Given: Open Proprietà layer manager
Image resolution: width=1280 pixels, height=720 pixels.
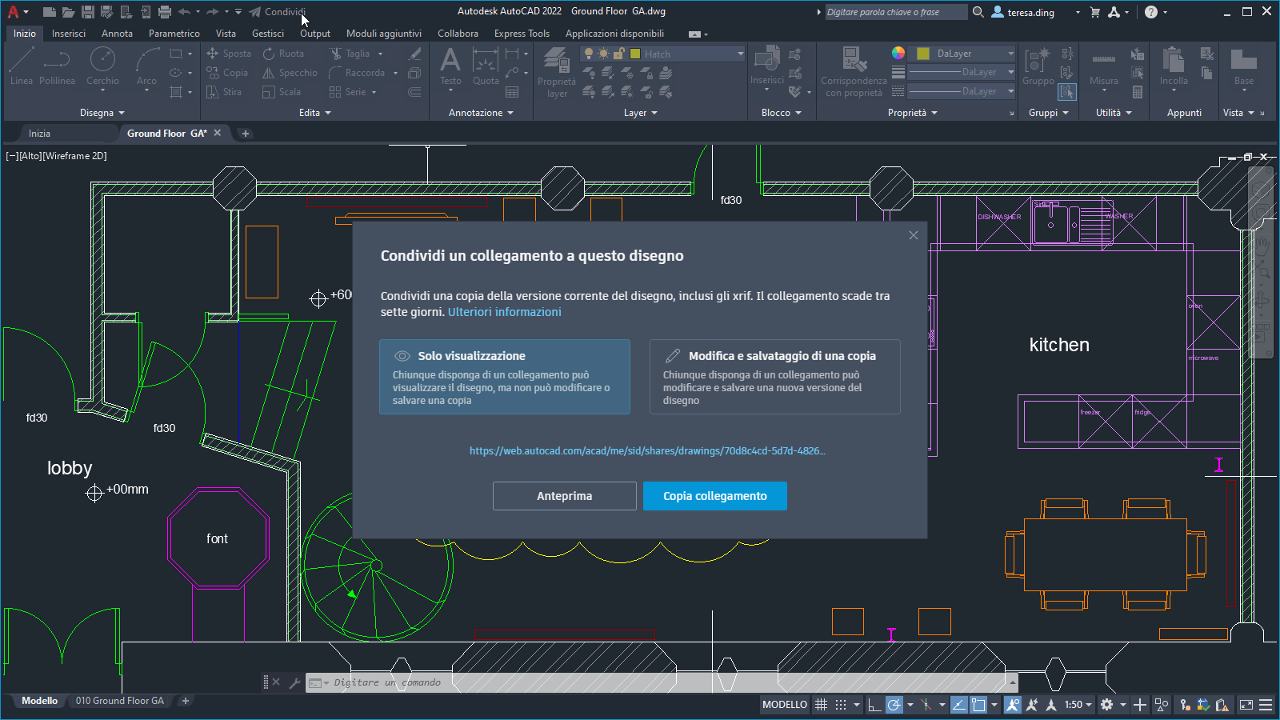Looking at the screenshot, I should pyautogui.click(x=557, y=72).
